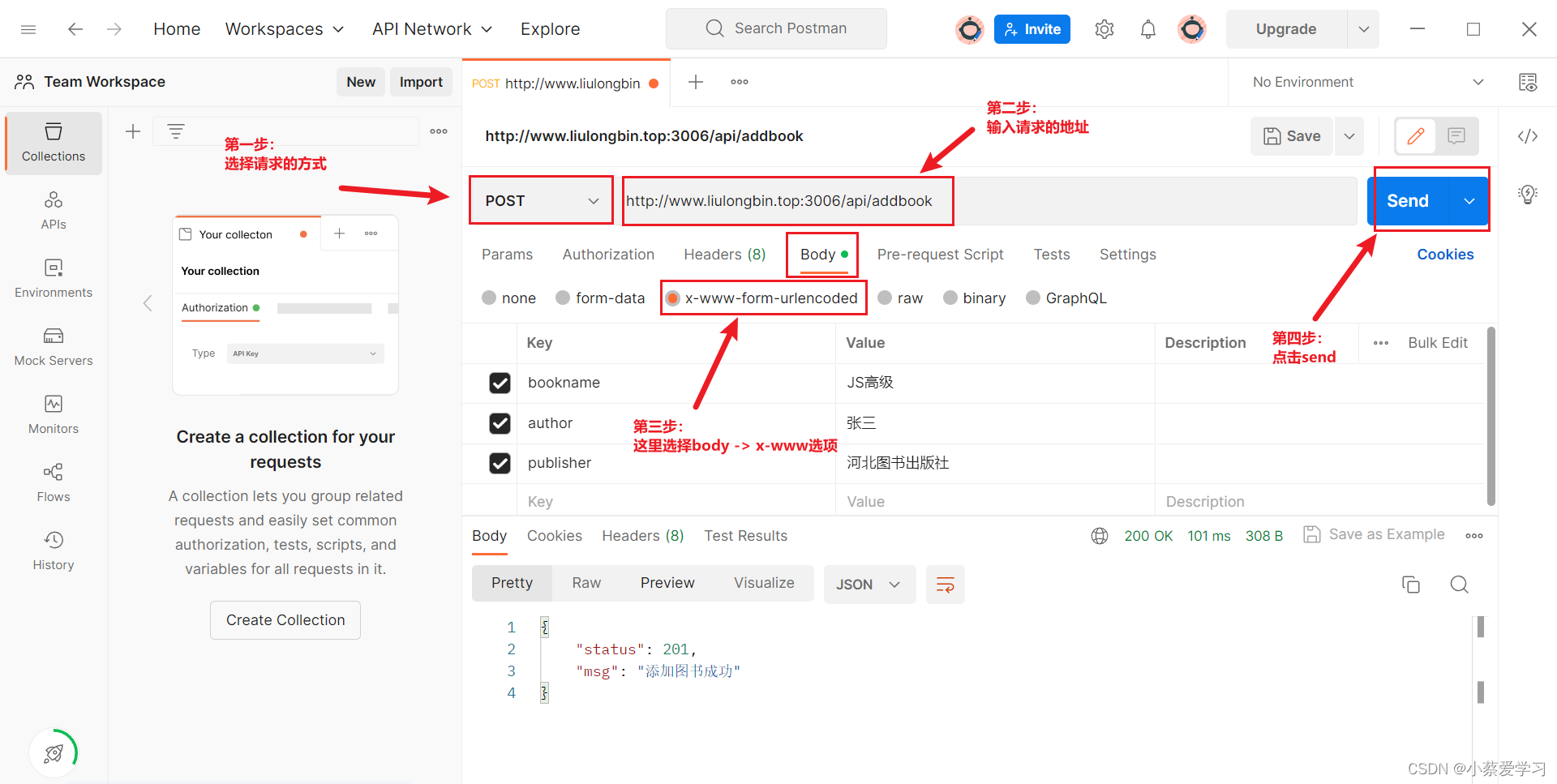Click the Import button
1557x784 pixels.
pos(421,82)
